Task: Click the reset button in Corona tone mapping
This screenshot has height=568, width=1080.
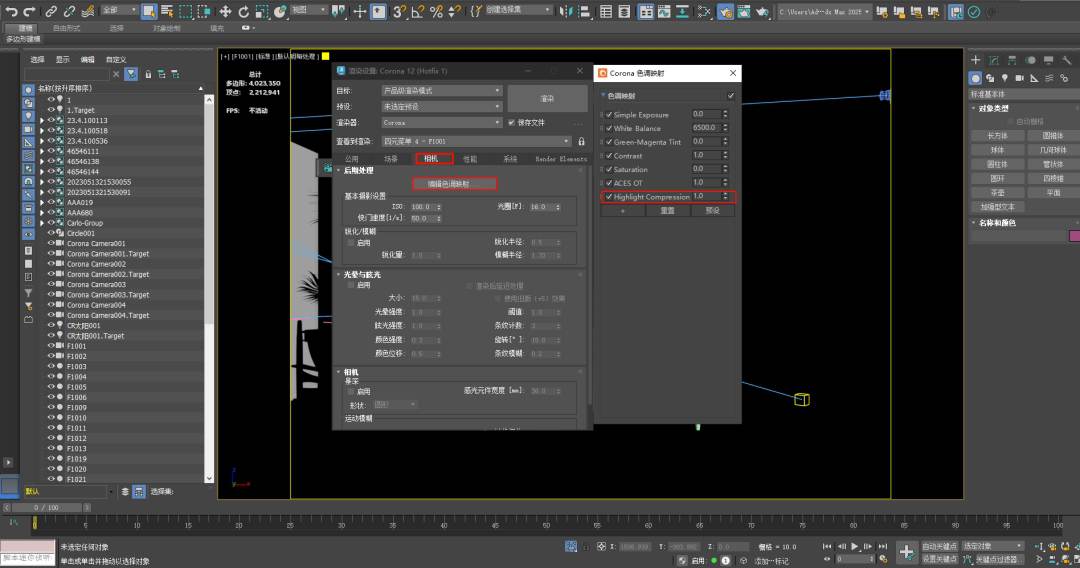Action: (667, 211)
